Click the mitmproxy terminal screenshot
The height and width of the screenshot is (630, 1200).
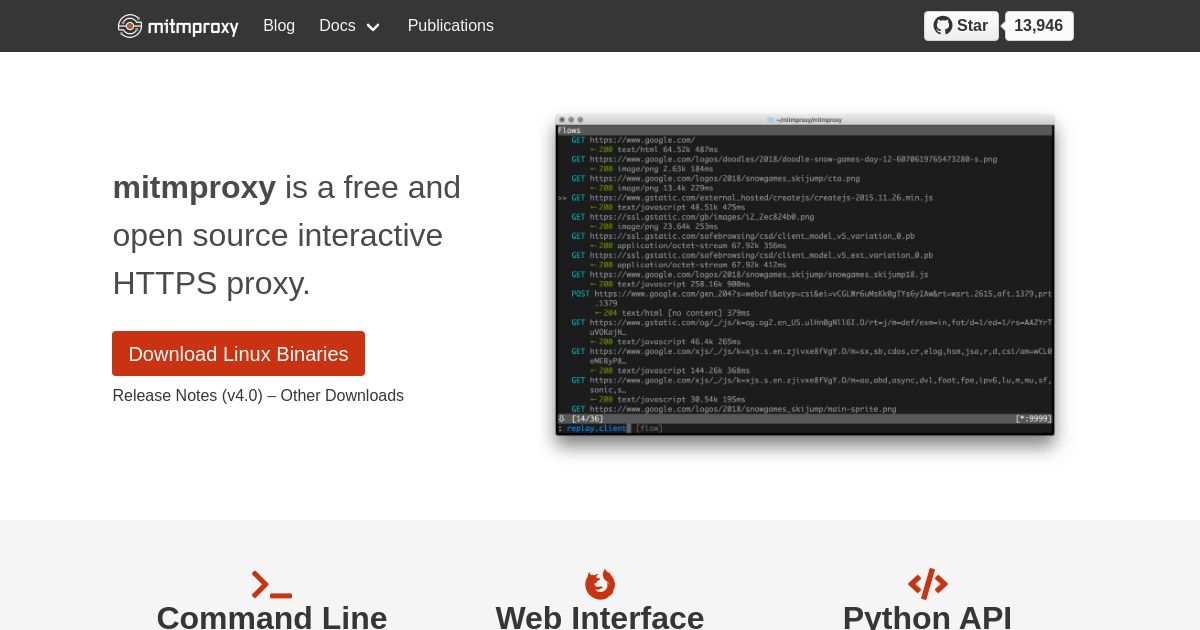point(805,275)
